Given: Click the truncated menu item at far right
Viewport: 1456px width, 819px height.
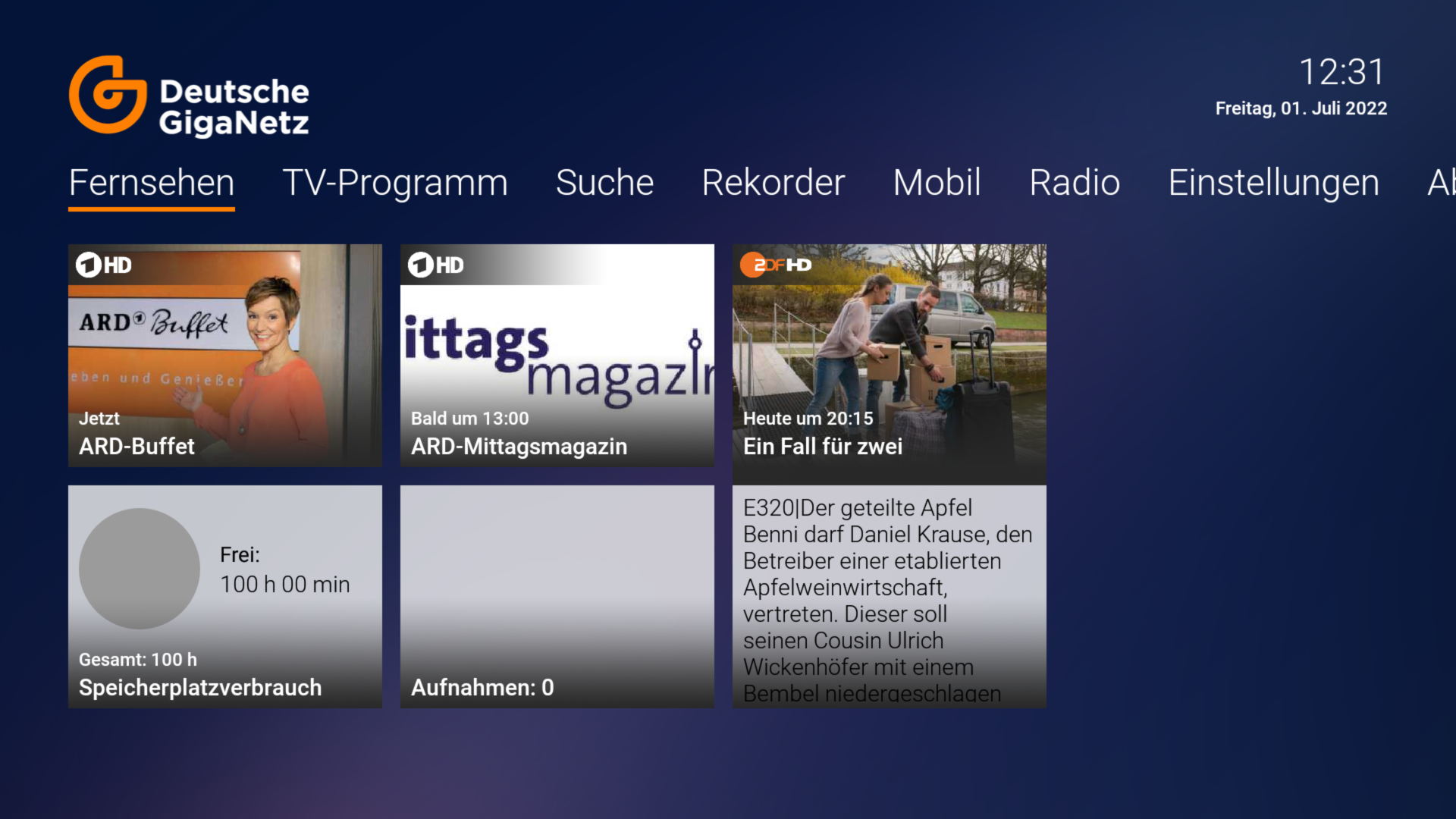Looking at the screenshot, I should tap(1440, 182).
